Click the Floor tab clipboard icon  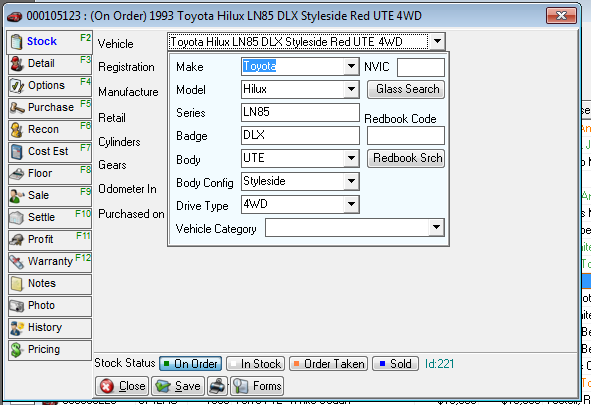click(17, 174)
